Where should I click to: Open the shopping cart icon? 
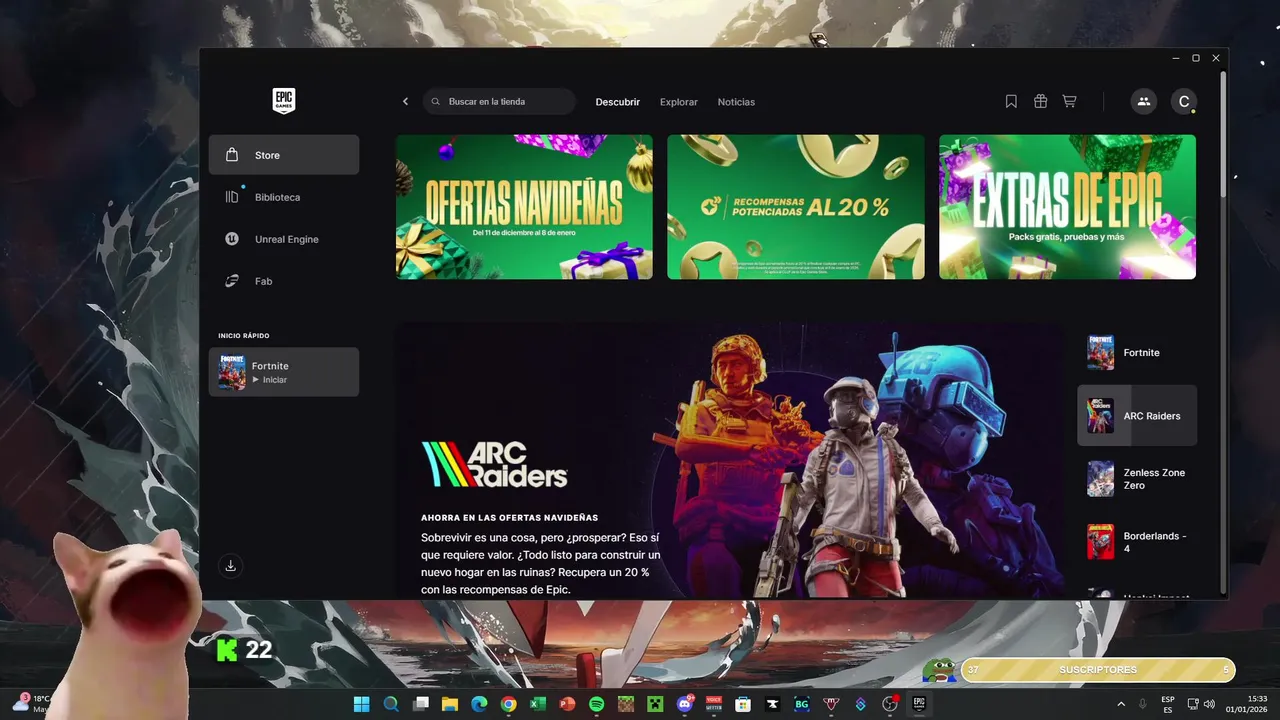tap(1069, 102)
